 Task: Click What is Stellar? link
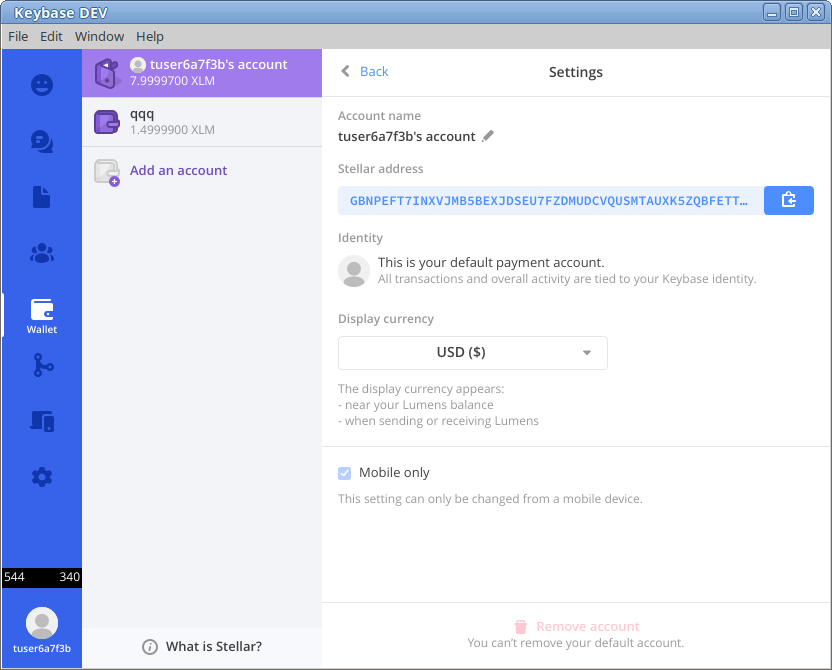(214, 647)
